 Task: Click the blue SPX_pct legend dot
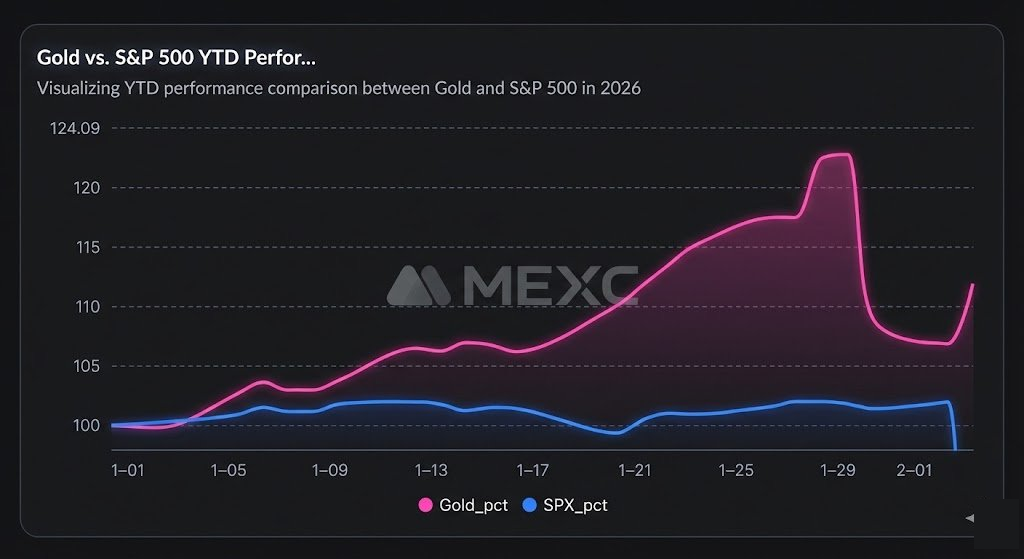tap(530, 505)
